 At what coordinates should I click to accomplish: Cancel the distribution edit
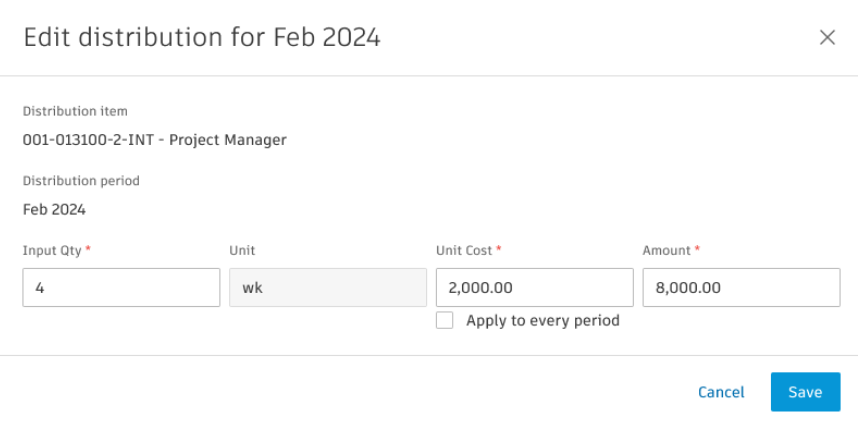click(x=721, y=392)
